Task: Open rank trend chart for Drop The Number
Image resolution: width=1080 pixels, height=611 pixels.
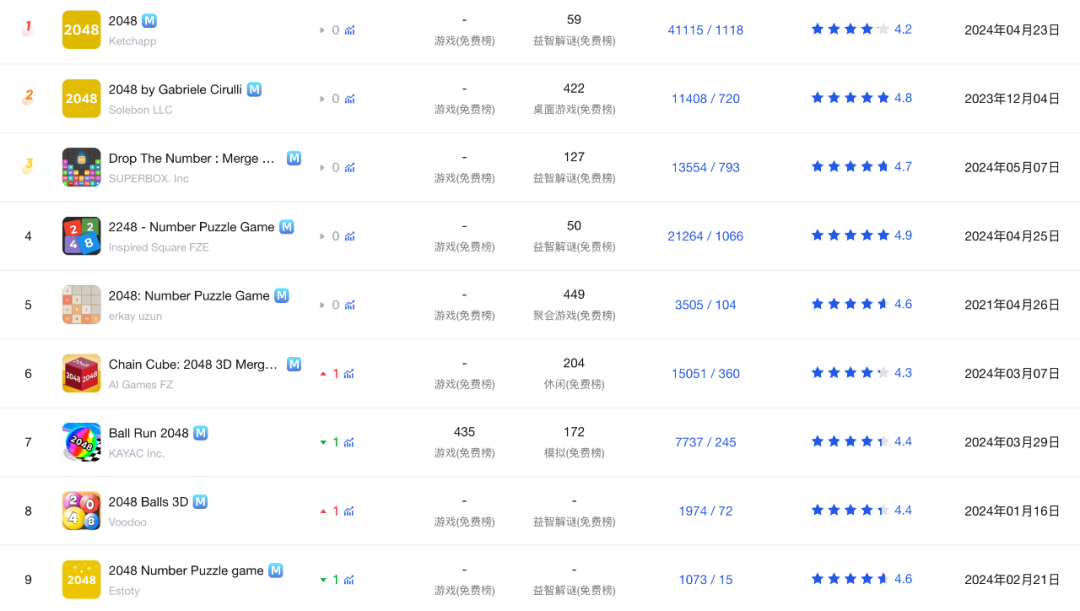Action: click(350, 167)
